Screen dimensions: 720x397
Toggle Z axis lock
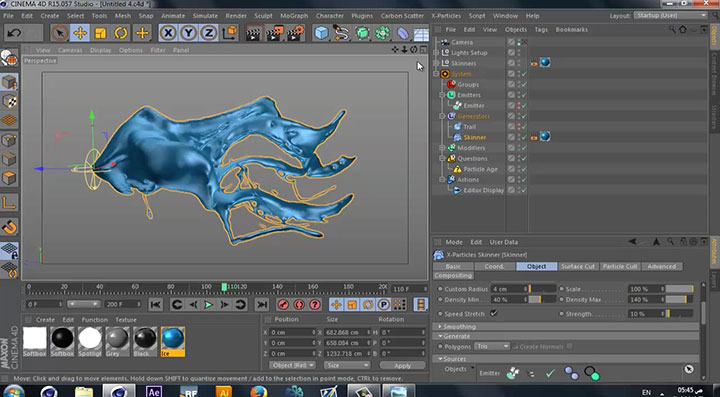click(209, 33)
